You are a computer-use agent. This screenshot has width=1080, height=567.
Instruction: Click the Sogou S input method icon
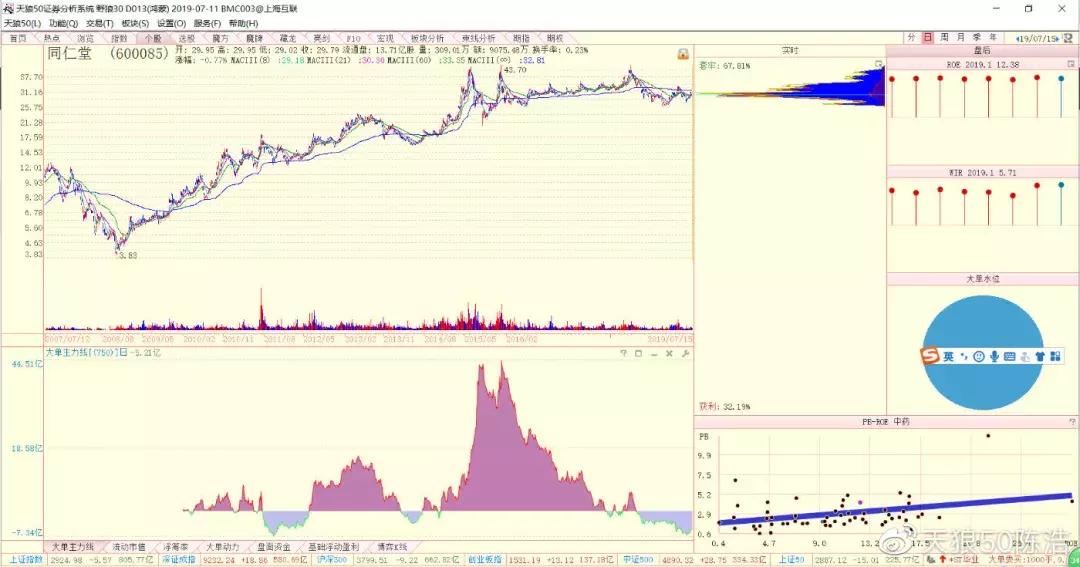(x=930, y=355)
